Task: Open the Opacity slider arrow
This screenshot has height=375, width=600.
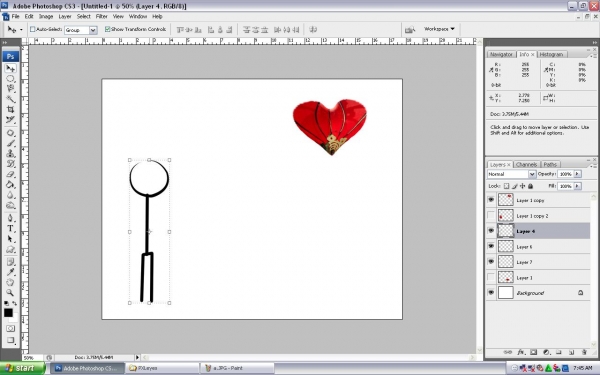Action: coord(577,174)
